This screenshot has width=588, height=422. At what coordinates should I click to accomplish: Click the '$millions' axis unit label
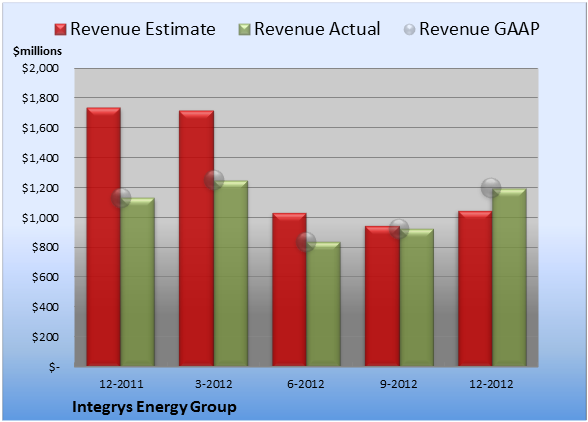coord(37,51)
